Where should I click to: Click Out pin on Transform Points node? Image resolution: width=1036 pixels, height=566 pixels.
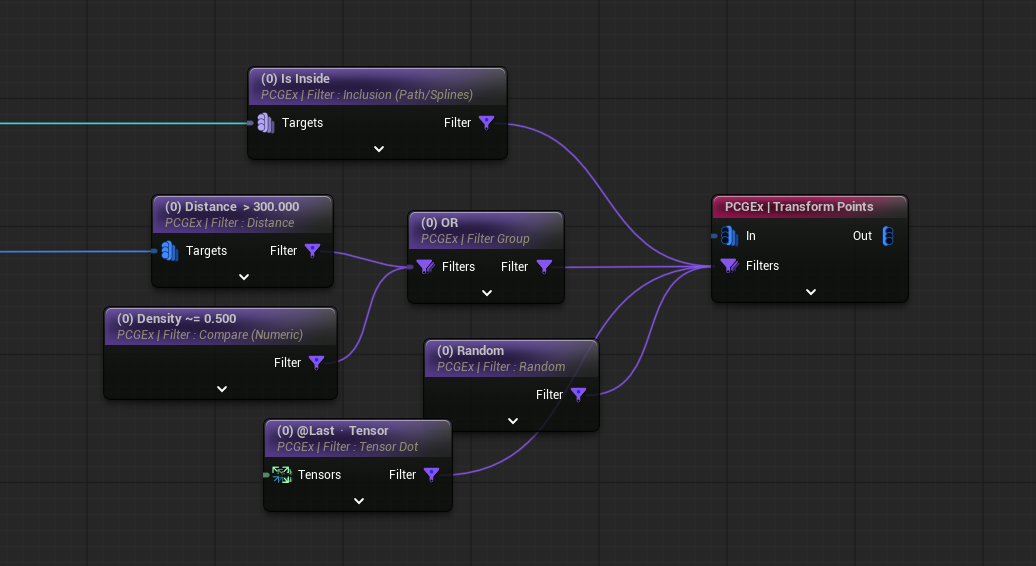888,236
